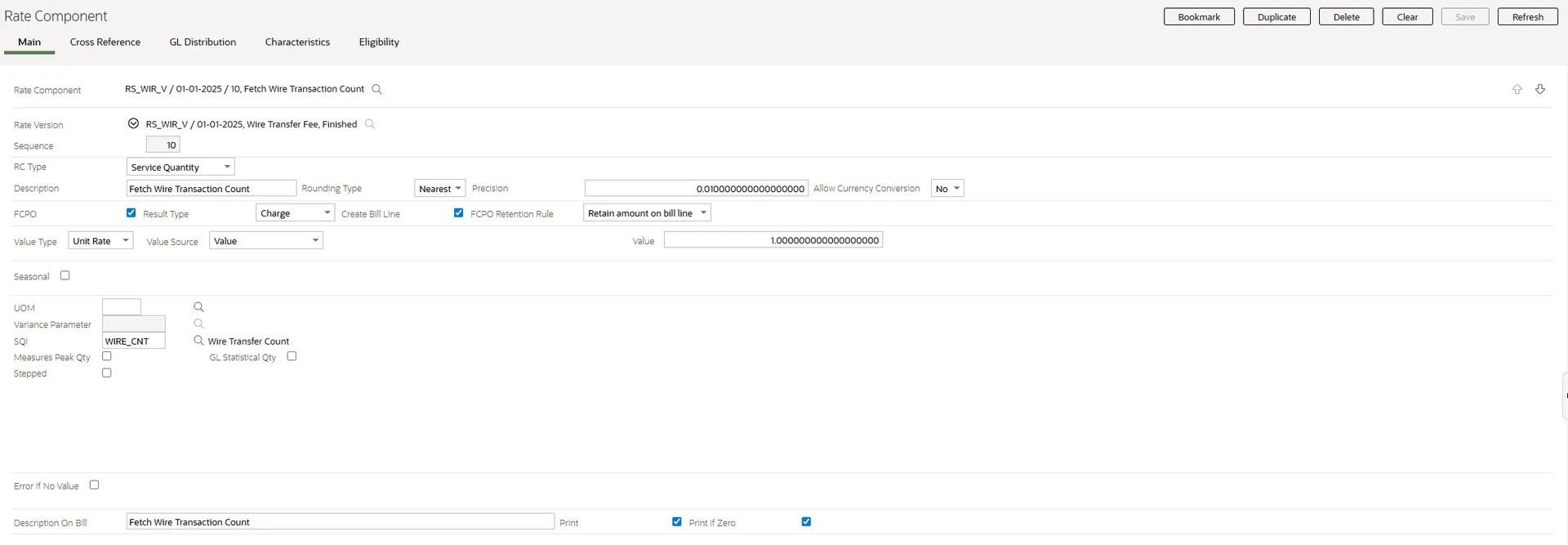Open the RC Type dropdown
Screen dimensions: 1568x545
click(180, 167)
